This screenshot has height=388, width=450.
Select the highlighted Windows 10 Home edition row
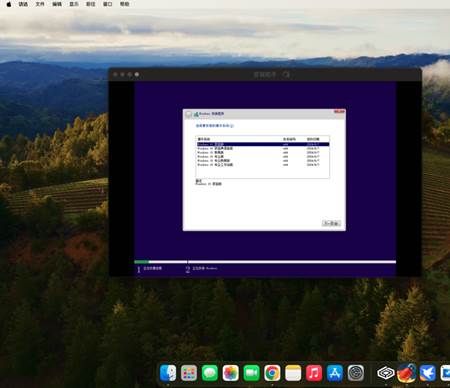(x=263, y=144)
